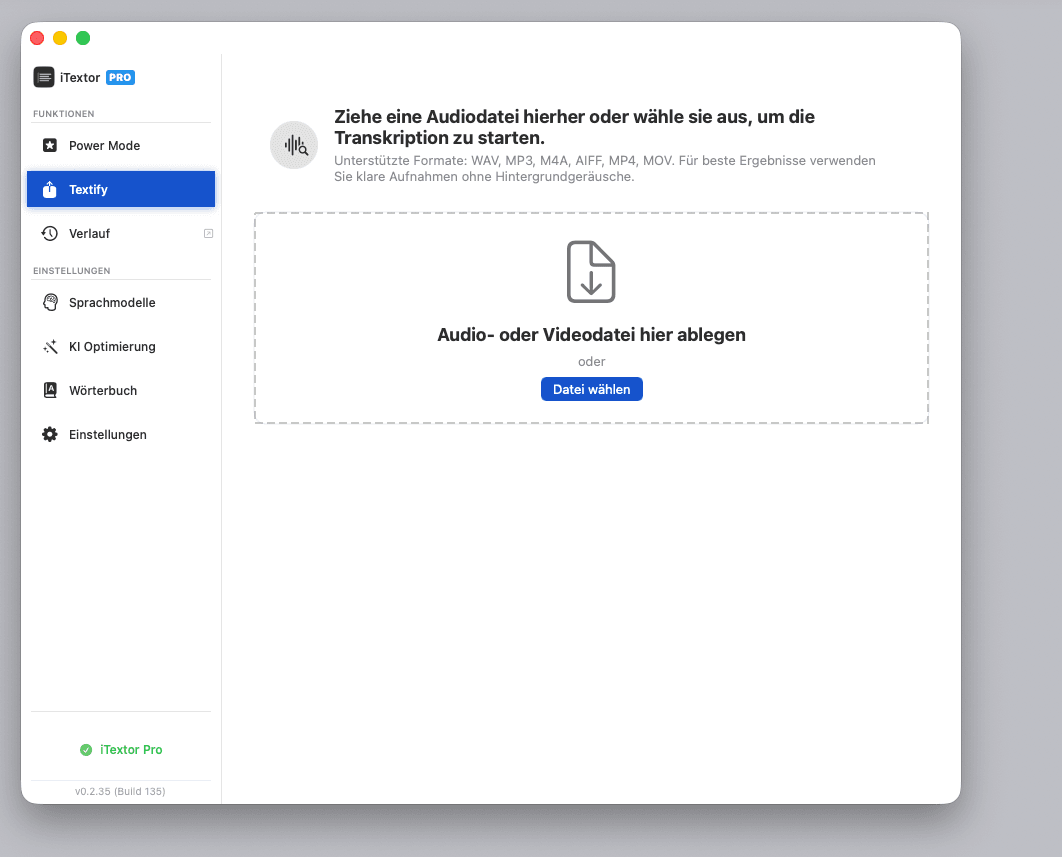Click the iTextor app logo icon

[44, 77]
